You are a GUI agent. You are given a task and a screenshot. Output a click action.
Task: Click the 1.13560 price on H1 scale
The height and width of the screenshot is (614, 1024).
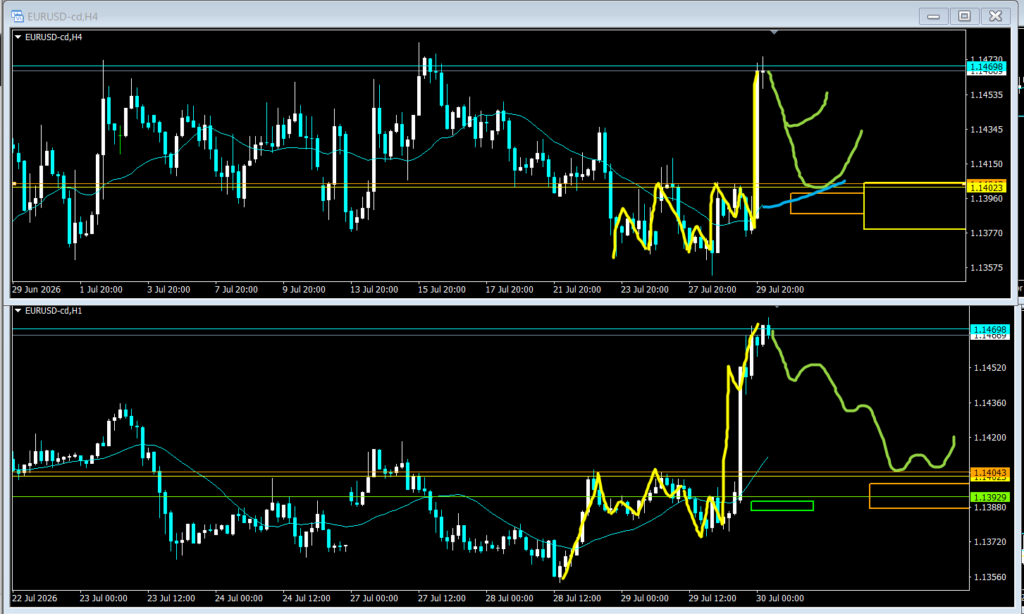coord(990,577)
